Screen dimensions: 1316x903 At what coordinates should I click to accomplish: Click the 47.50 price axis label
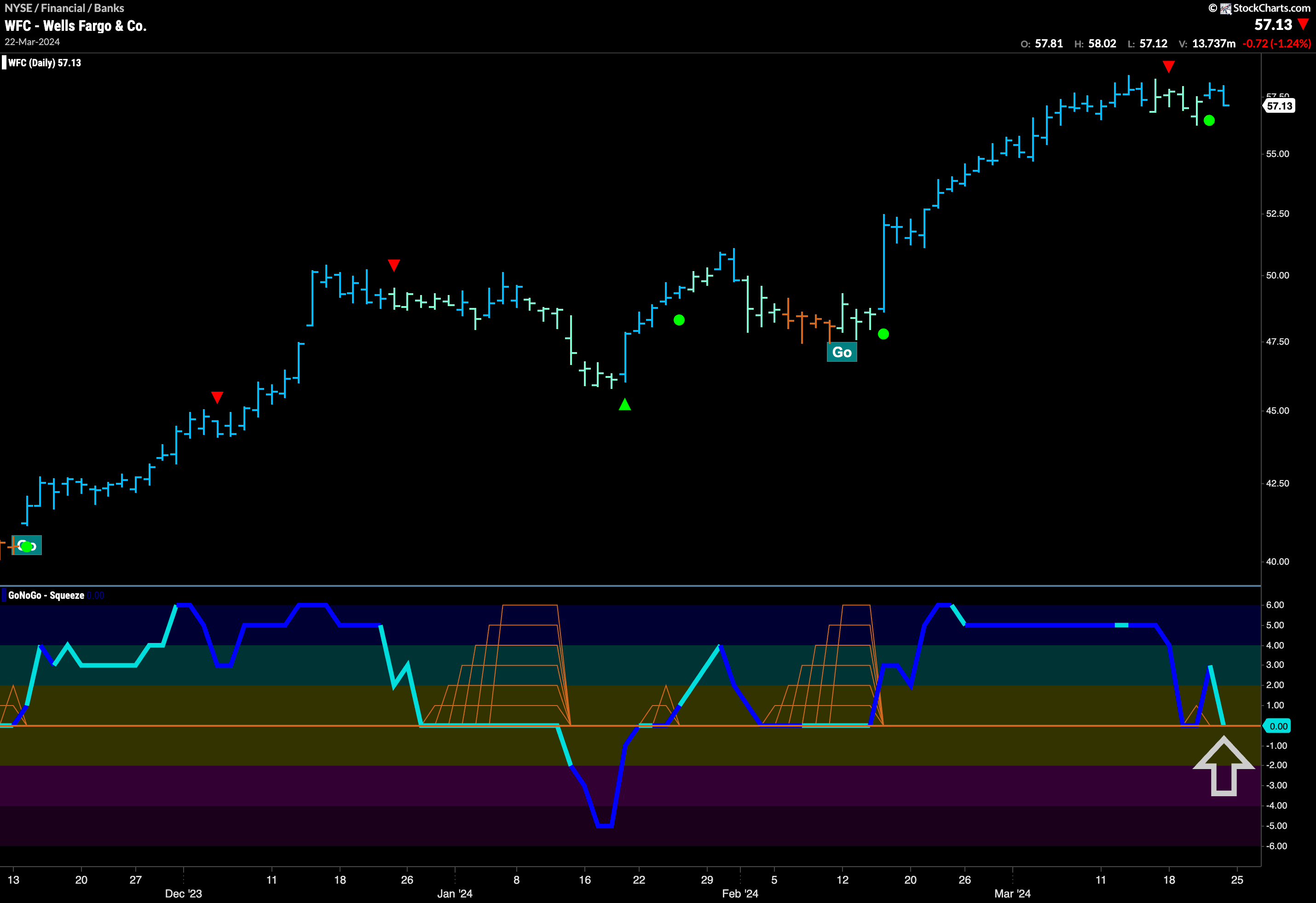click(x=1277, y=342)
